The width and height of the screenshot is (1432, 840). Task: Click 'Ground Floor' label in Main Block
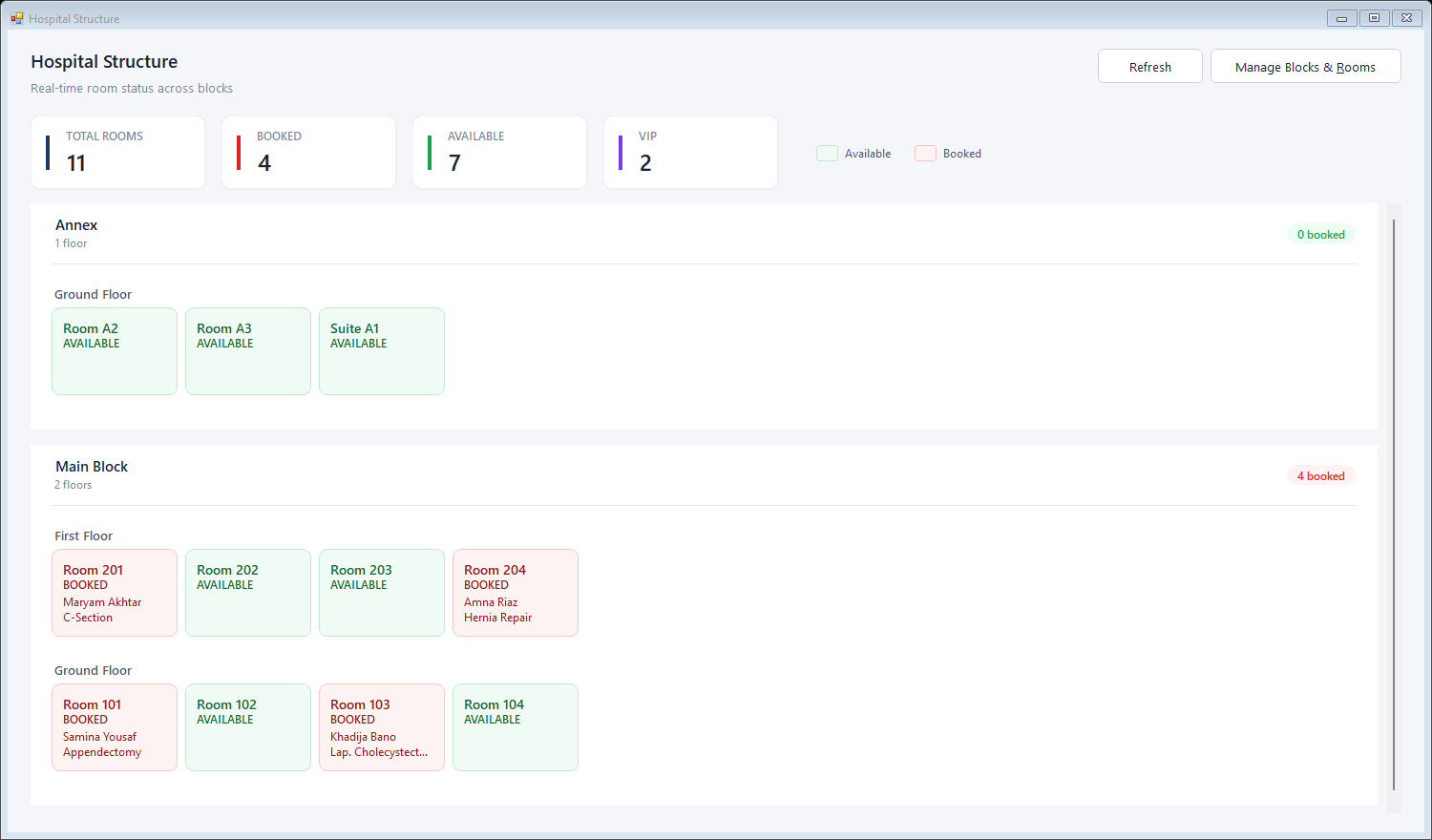[94, 671]
